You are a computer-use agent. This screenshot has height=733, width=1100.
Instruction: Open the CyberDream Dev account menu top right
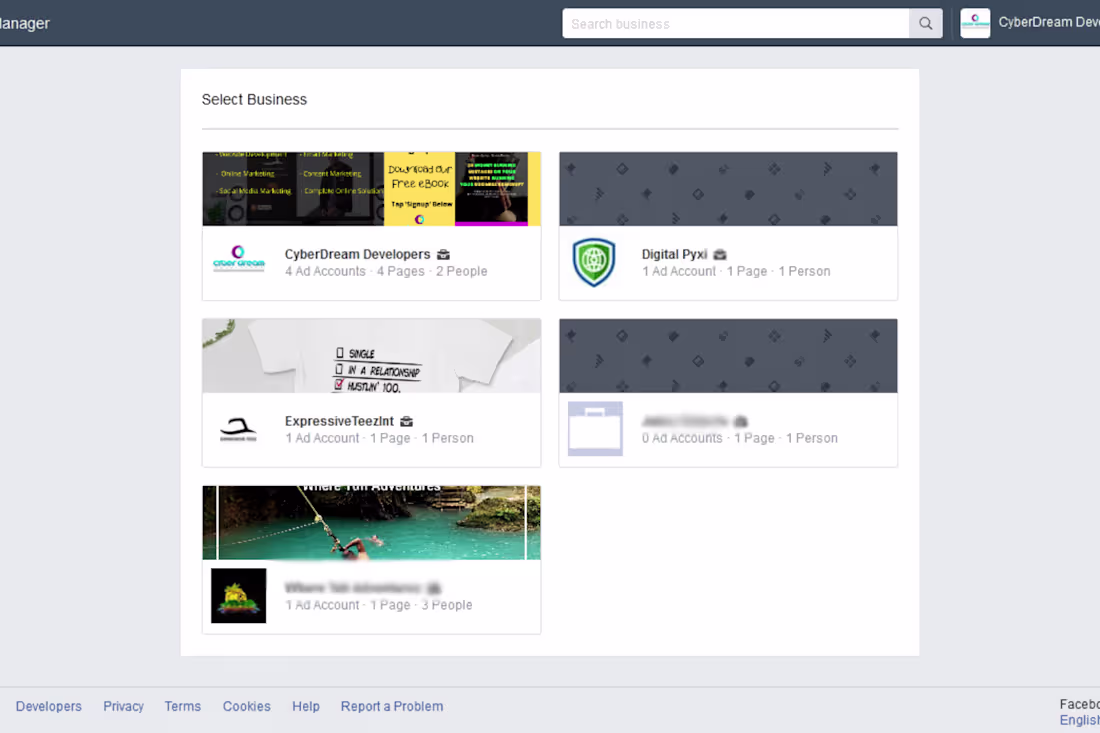tap(1045, 21)
